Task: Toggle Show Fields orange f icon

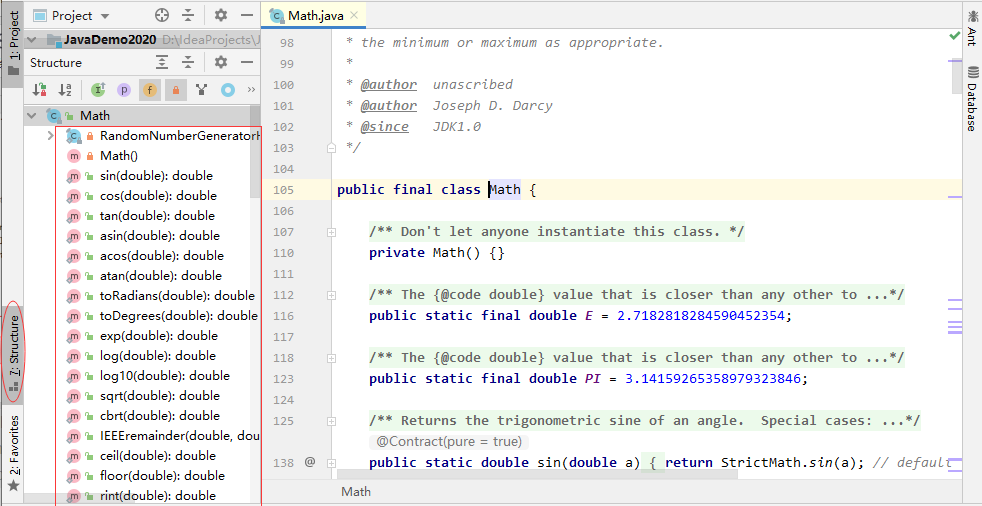Action: tap(150, 90)
